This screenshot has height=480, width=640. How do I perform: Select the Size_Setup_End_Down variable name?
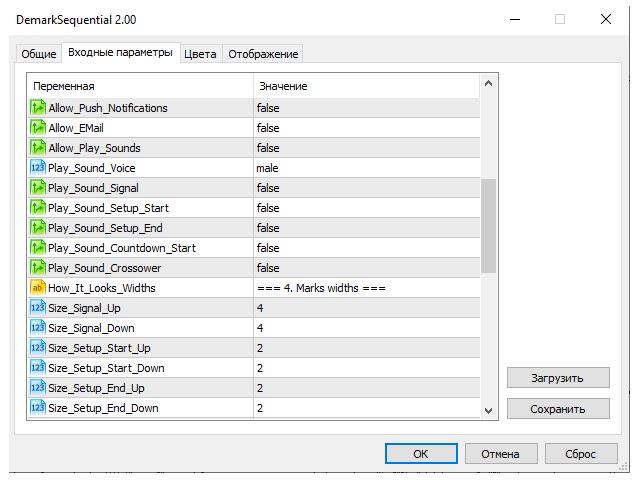point(103,409)
